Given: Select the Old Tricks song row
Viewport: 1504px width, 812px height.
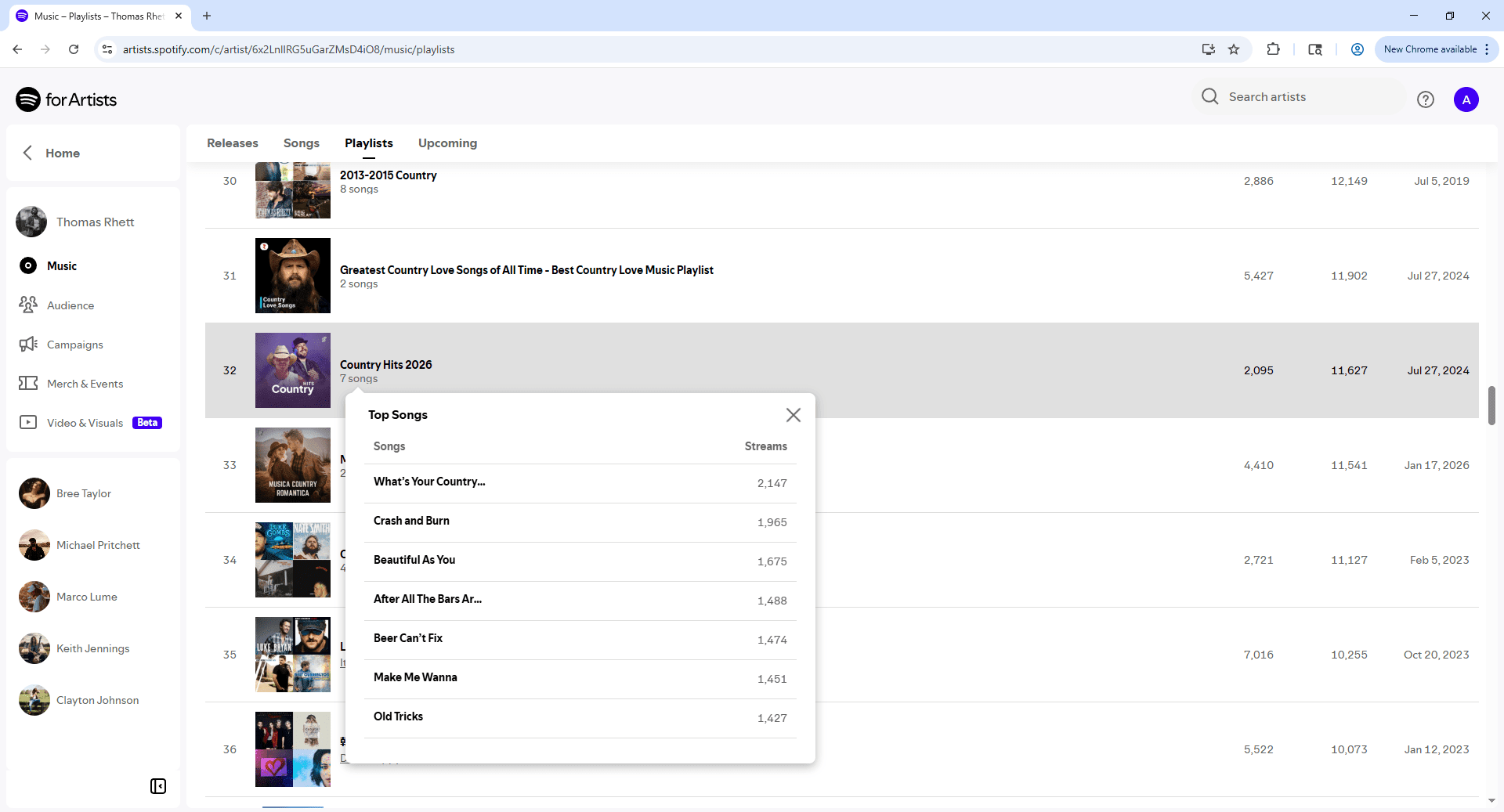Looking at the screenshot, I should (x=580, y=718).
